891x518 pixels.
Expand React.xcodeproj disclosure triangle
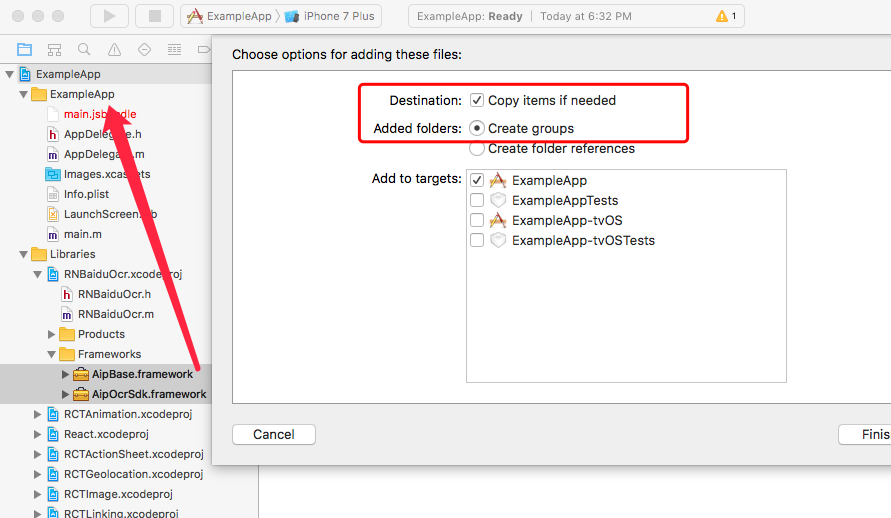click(x=38, y=435)
